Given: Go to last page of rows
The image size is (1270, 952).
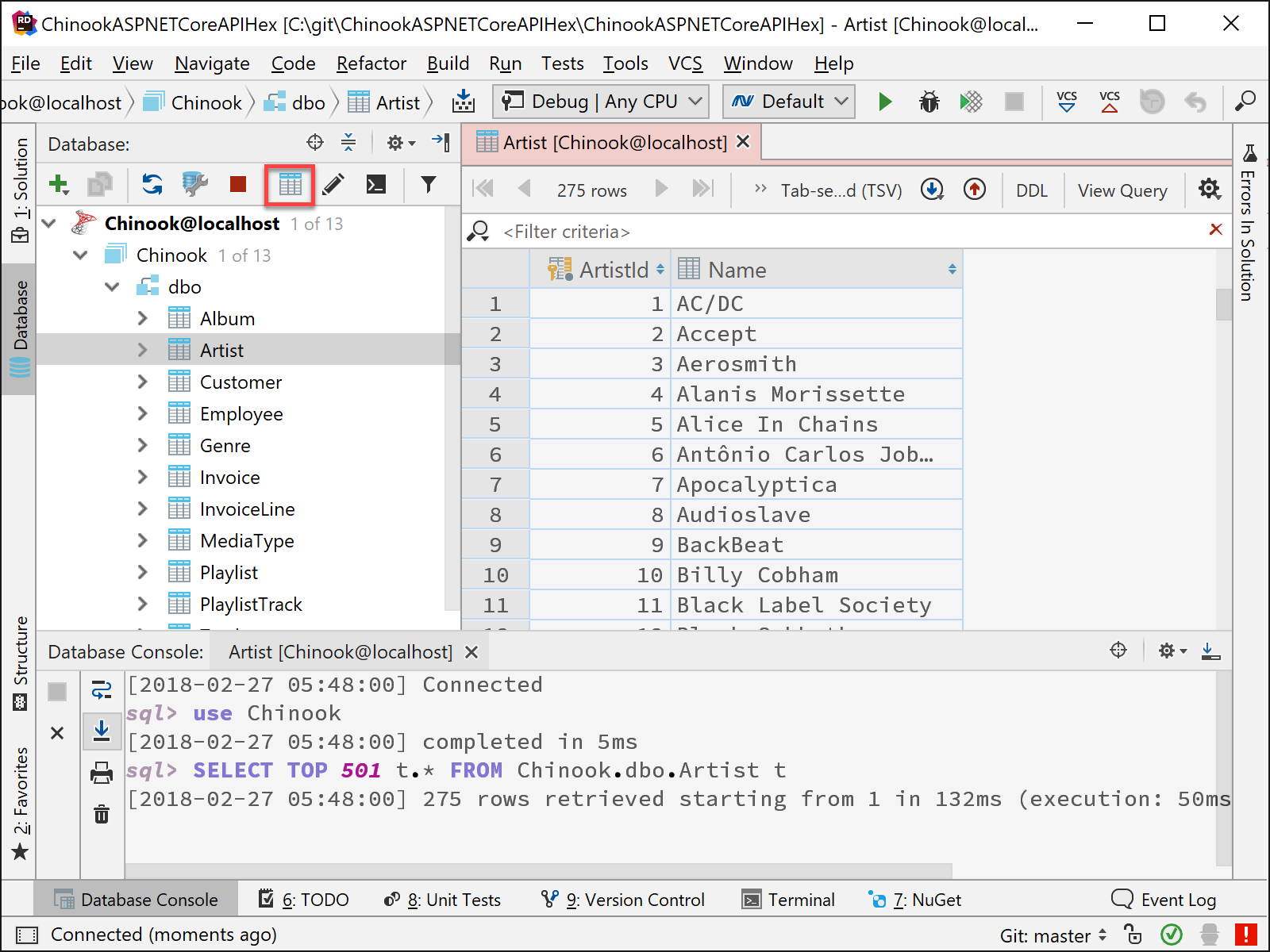Looking at the screenshot, I should (702, 189).
